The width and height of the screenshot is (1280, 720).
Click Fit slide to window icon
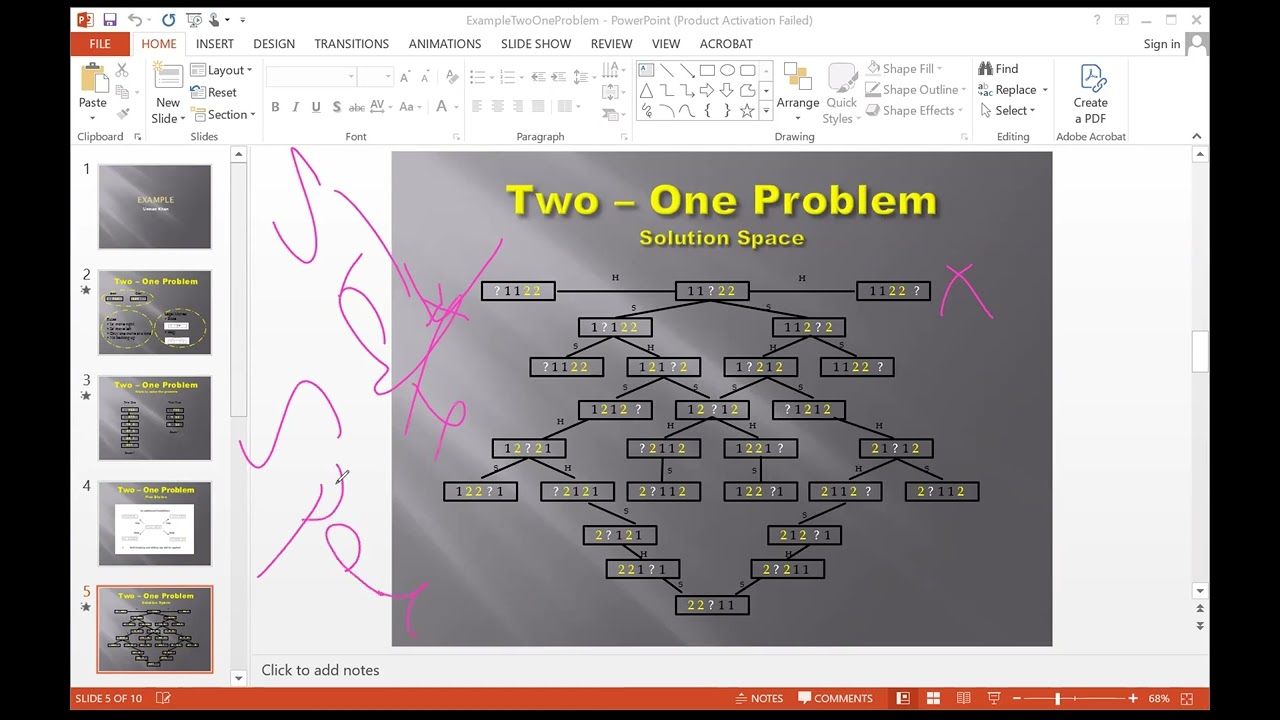click(1187, 698)
